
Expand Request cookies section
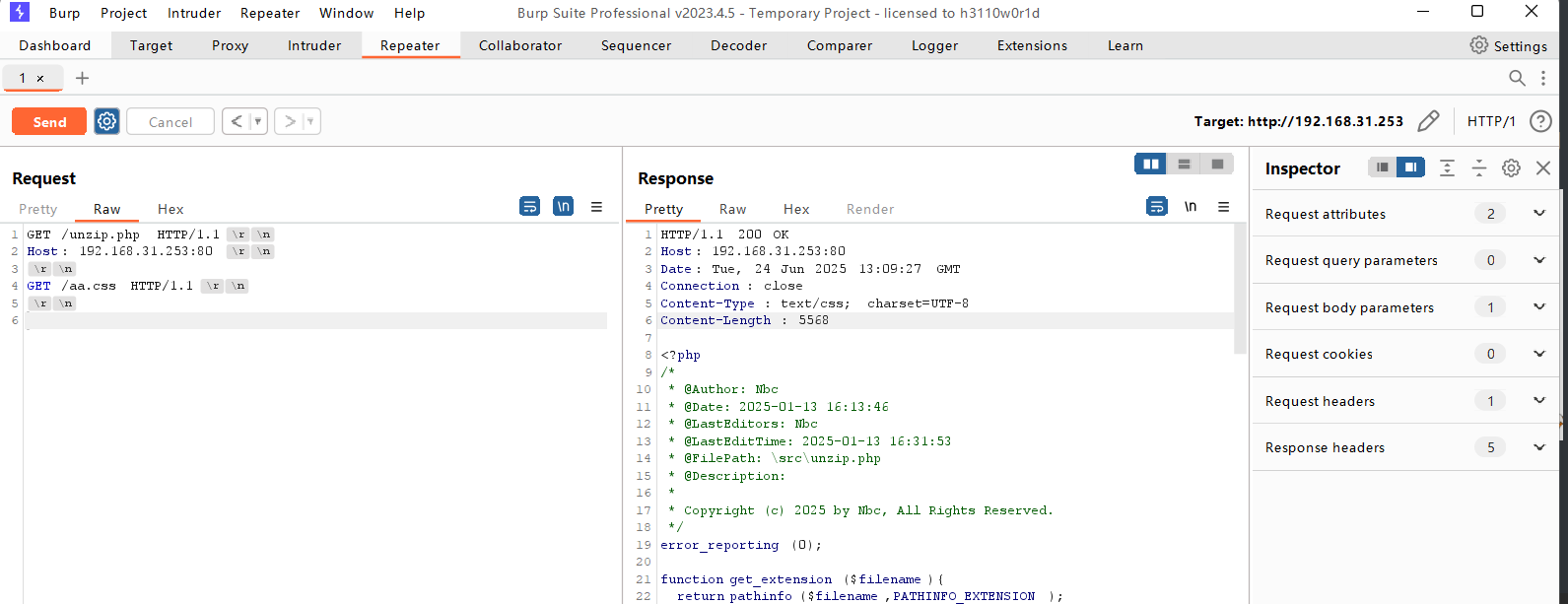(1539, 354)
